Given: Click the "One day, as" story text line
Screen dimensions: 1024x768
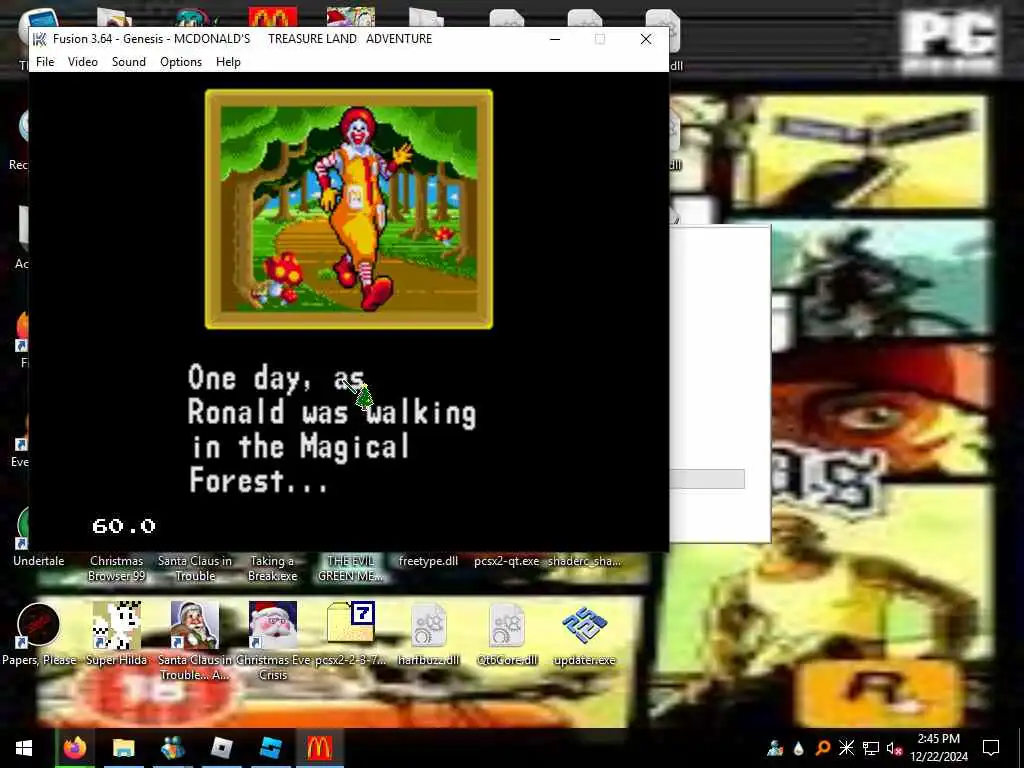Looking at the screenshot, I should 276,378.
